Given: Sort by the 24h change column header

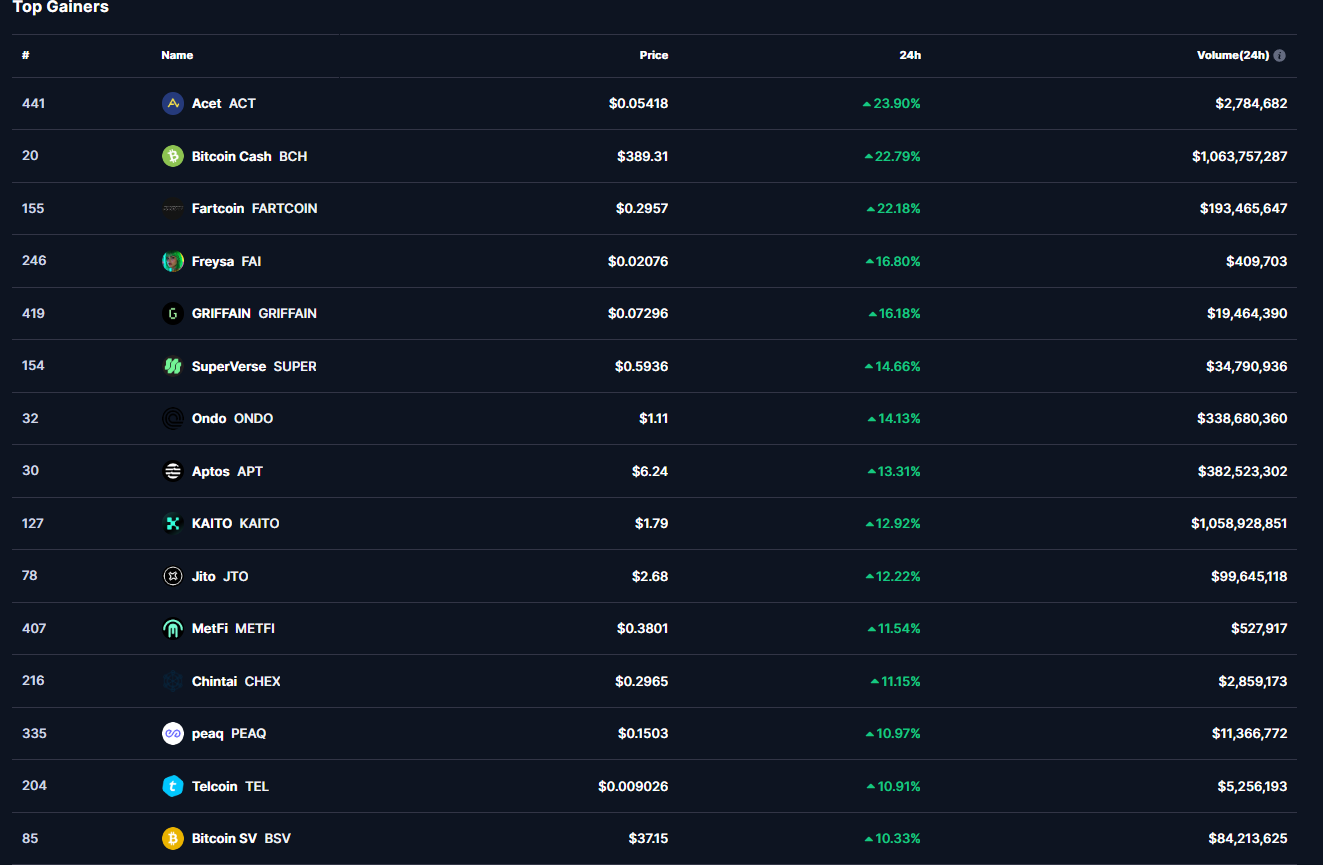Looking at the screenshot, I should point(909,55).
